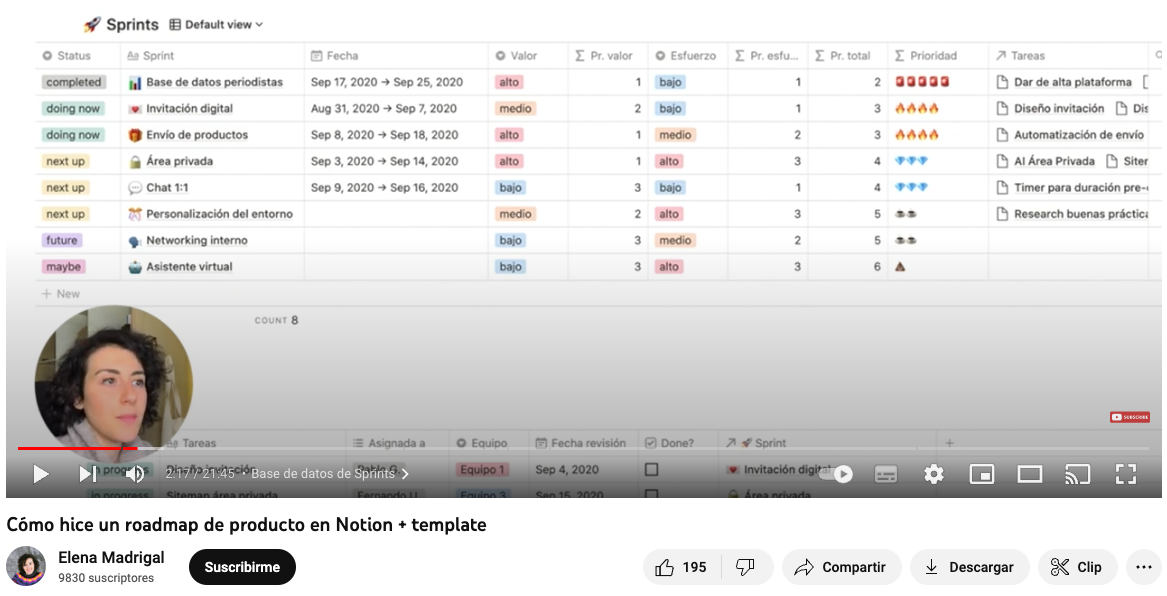1167x596 pixels.
Task: Open 'Personalización del entorno' sprint
Action: 219,214
